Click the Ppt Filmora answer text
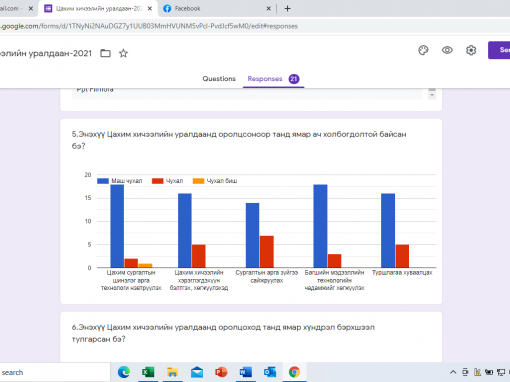 pyautogui.click(x=95, y=89)
